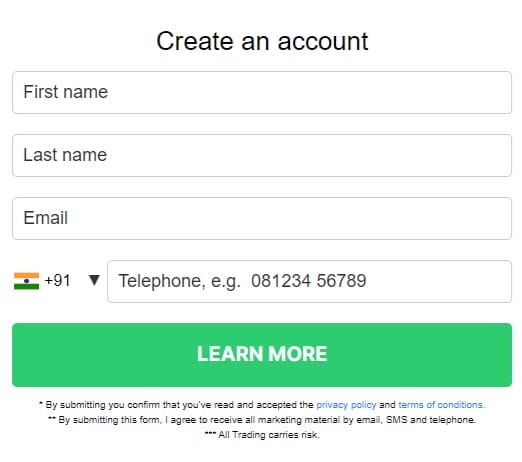Click into the Email field
Viewport: 522px width, 462px height.
click(x=262, y=218)
